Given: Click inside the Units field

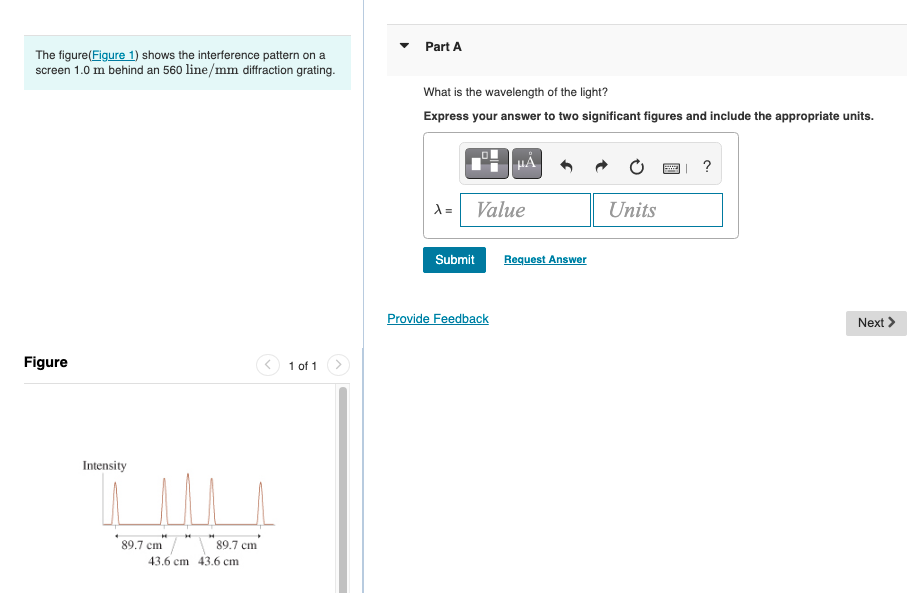Looking at the screenshot, I should pyautogui.click(x=657, y=209).
